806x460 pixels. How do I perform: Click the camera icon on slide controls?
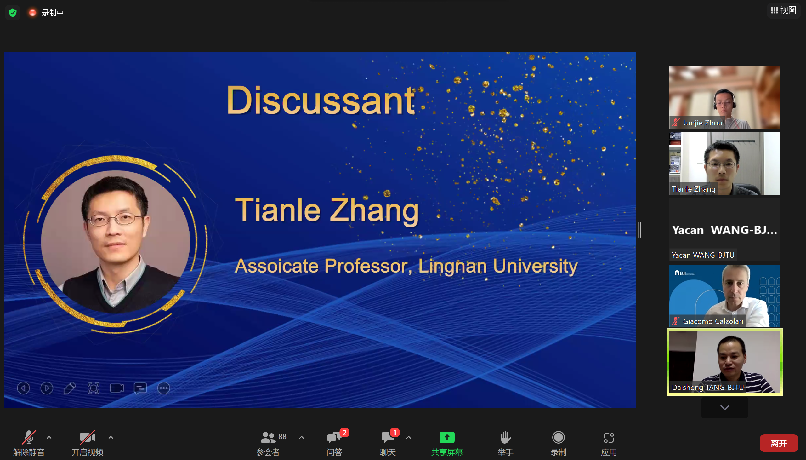coord(117,388)
